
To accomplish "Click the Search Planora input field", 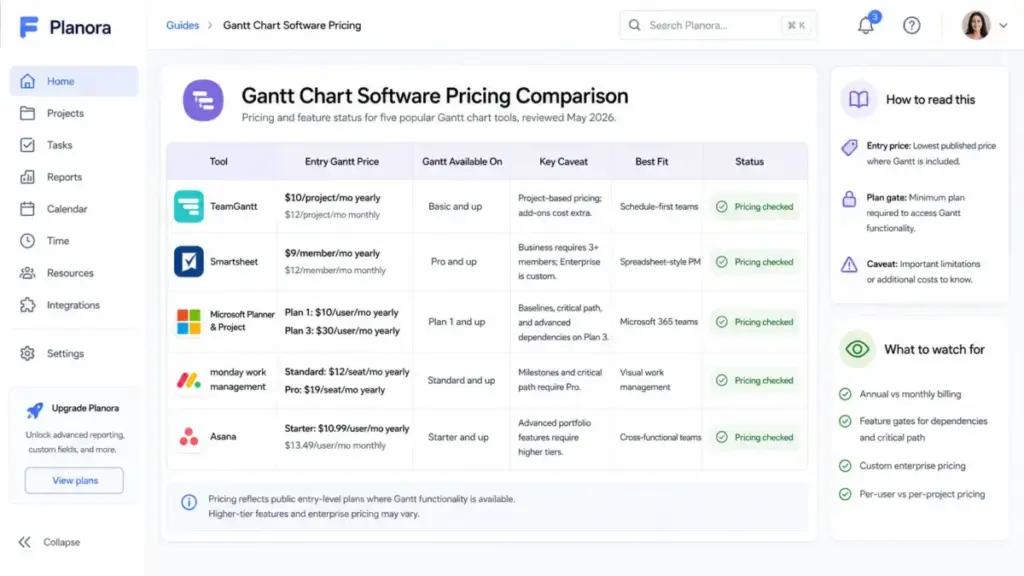I will [x=718, y=25].
